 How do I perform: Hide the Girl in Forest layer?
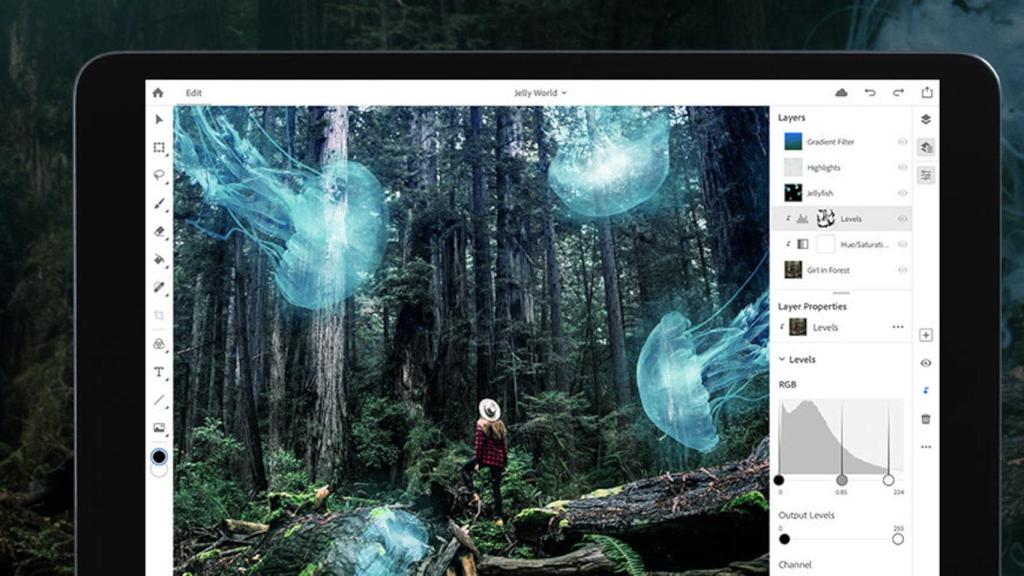902,270
